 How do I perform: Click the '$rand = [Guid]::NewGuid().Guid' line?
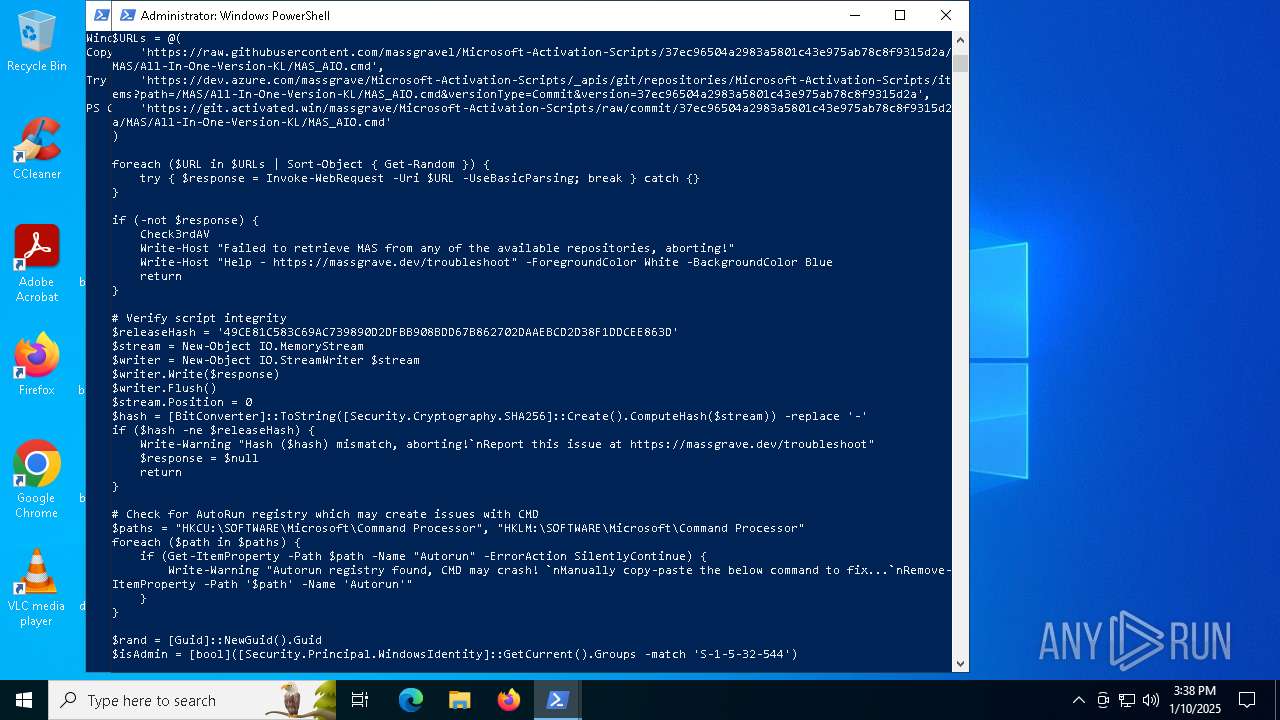click(217, 640)
